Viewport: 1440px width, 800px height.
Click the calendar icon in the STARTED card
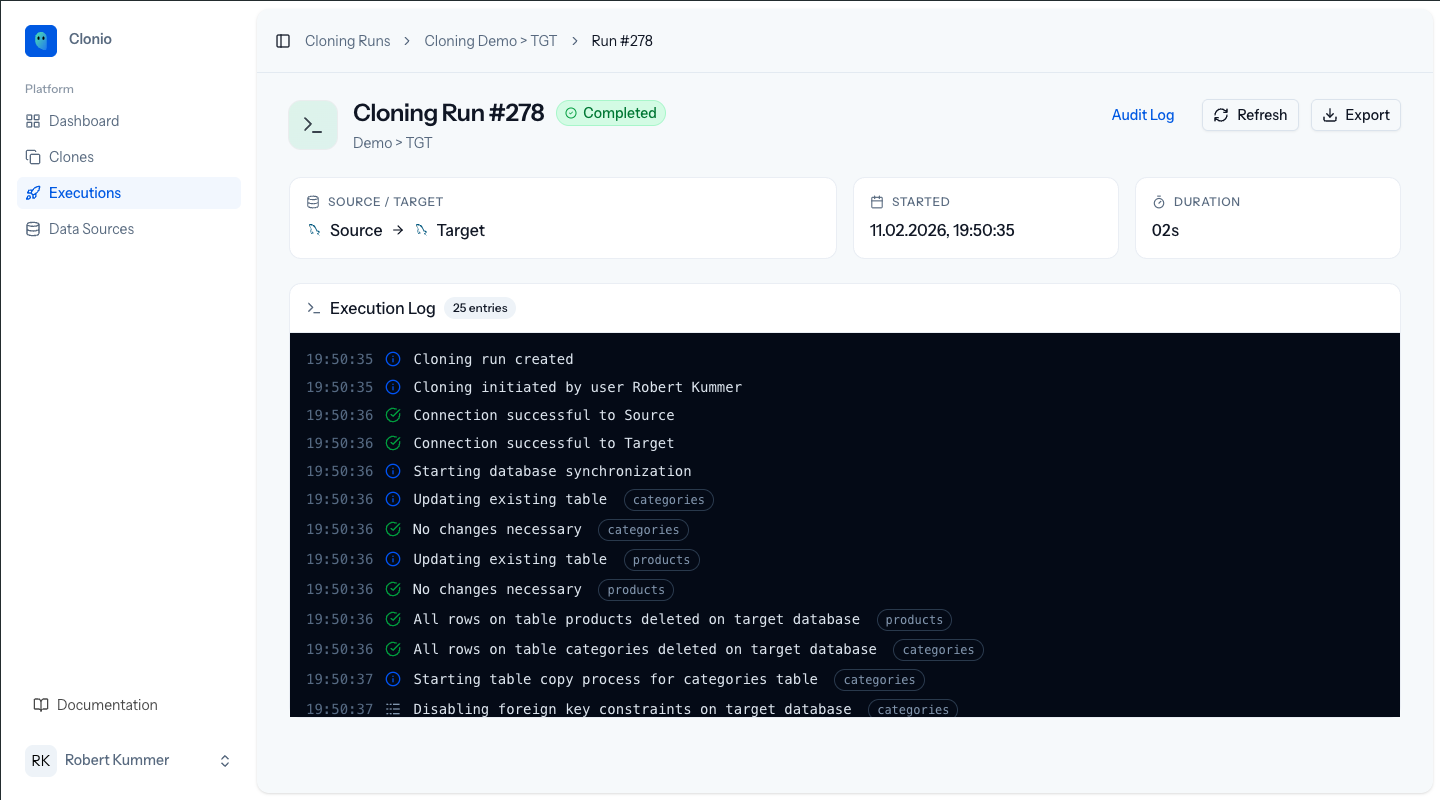click(877, 201)
